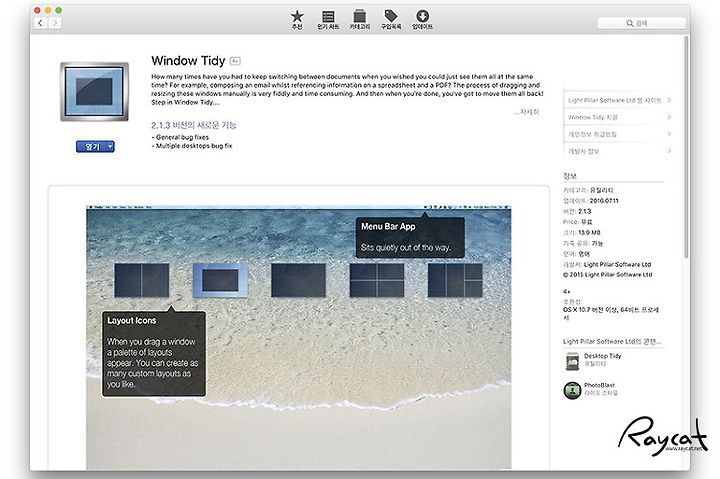This screenshot has width=720, height=479.
Task: Open the Top Charts tab
Action: [x=328, y=20]
